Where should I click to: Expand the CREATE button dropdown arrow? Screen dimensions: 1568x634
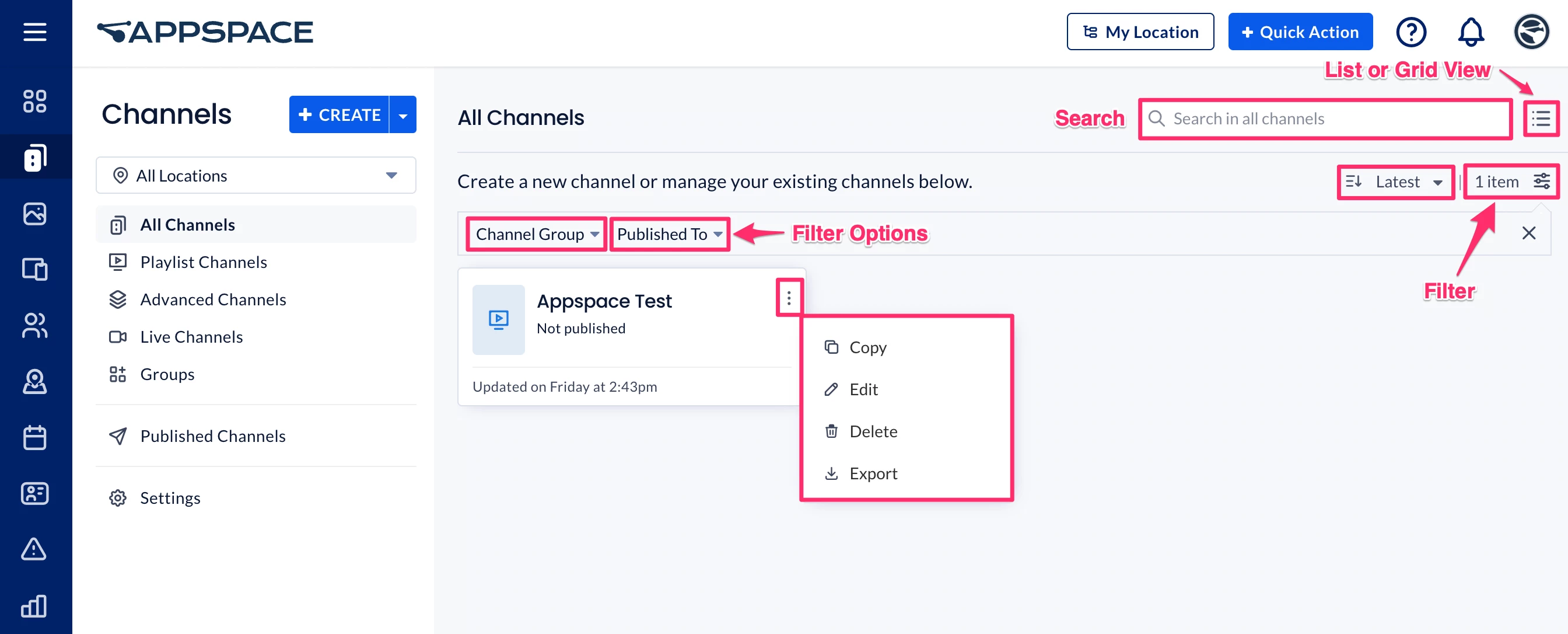pos(403,115)
